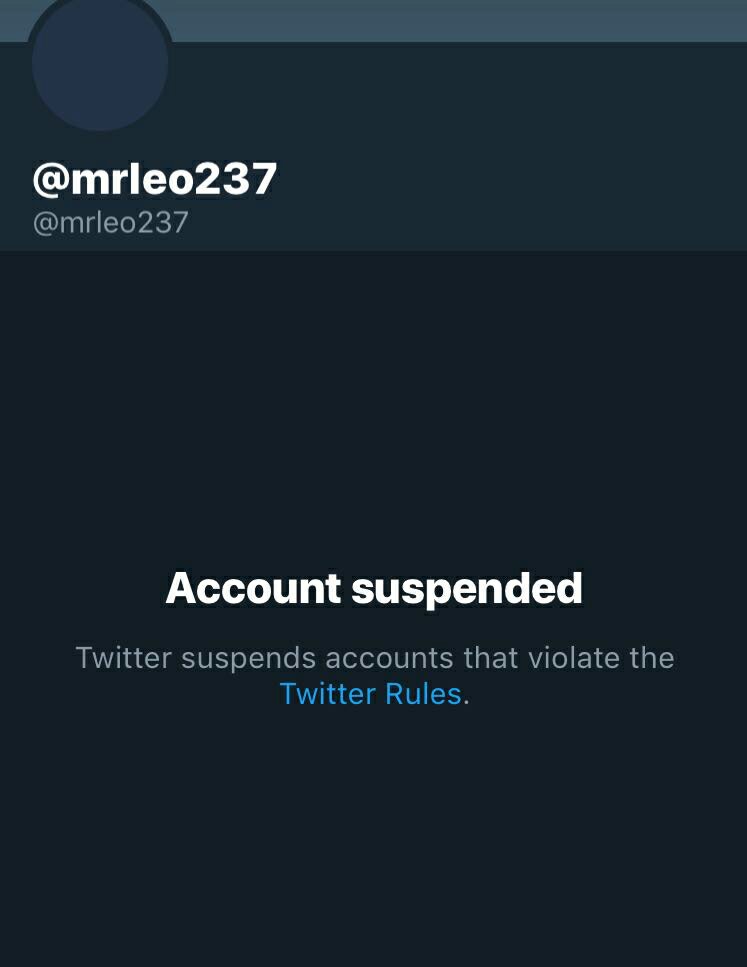
Task: Click the "Account suspended" heading
Action: tap(373, 588)
